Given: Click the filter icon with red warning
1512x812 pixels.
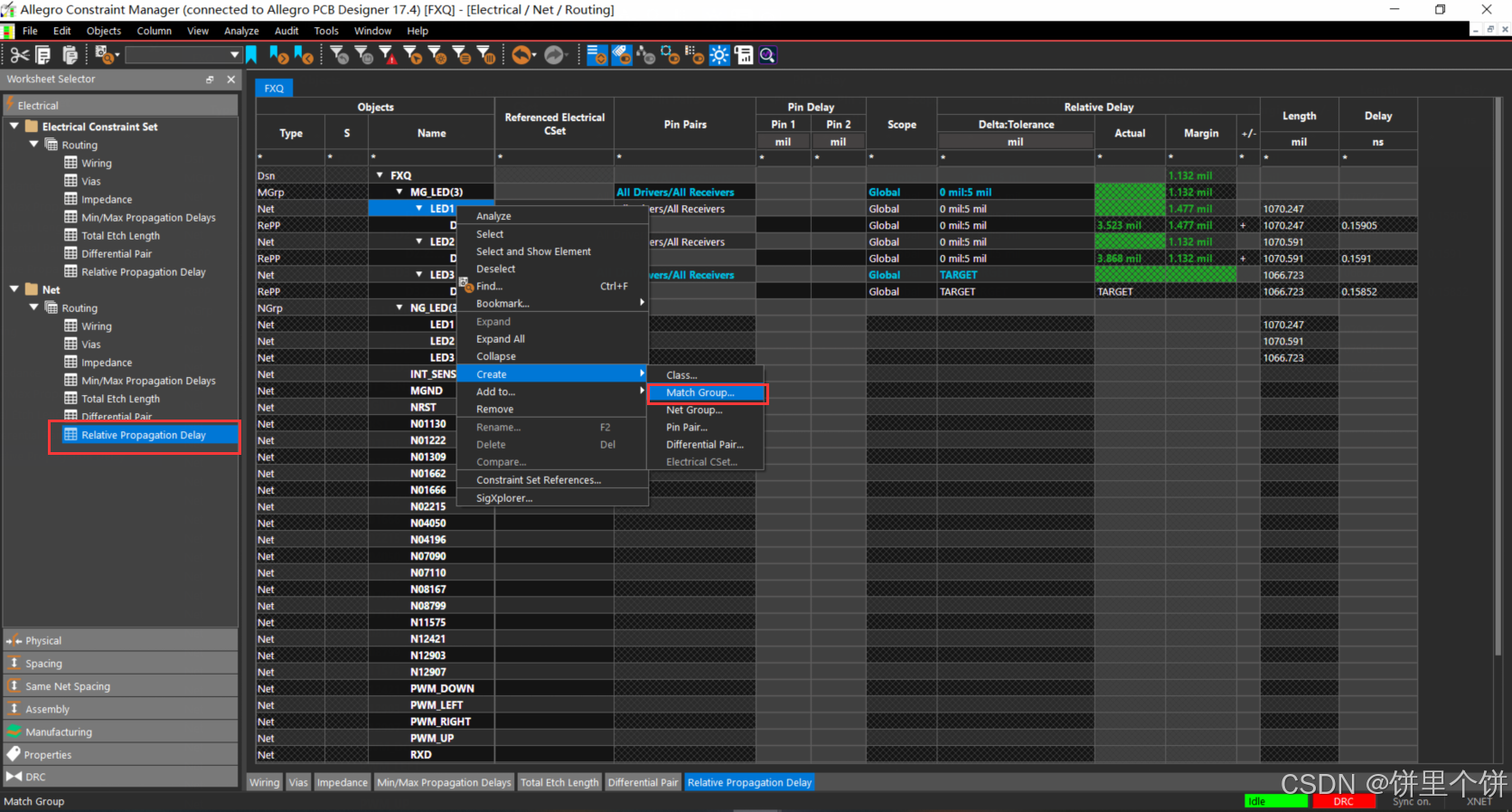Looking at the screenshot, I should [x=388, y=55].
